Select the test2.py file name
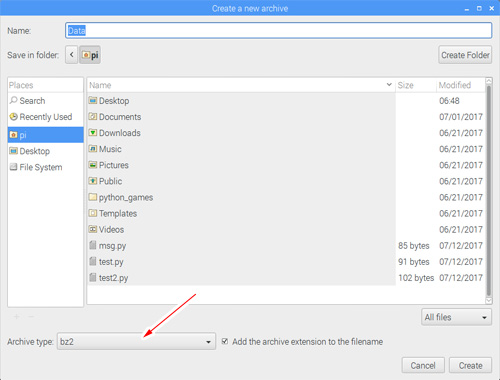The height and width of the screenshot is (380, 500). tap(113, 278)
